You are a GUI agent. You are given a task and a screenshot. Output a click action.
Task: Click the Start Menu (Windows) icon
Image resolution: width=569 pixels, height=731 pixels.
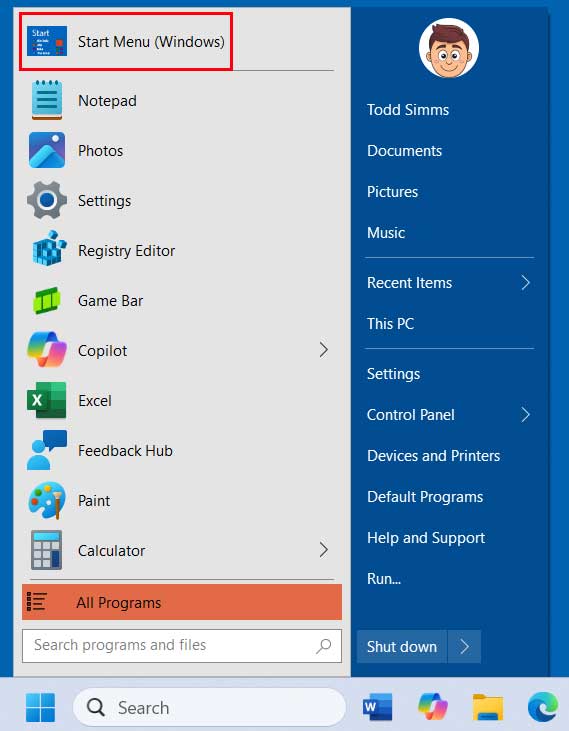(47, 41)
